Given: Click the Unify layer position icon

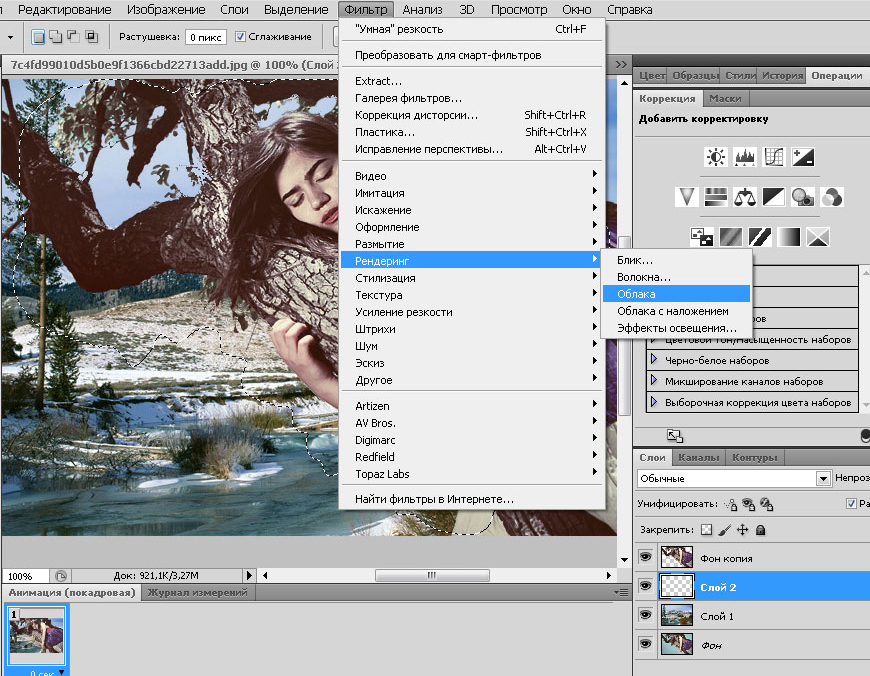Looking at the screenshot, I should coord(731,504).
